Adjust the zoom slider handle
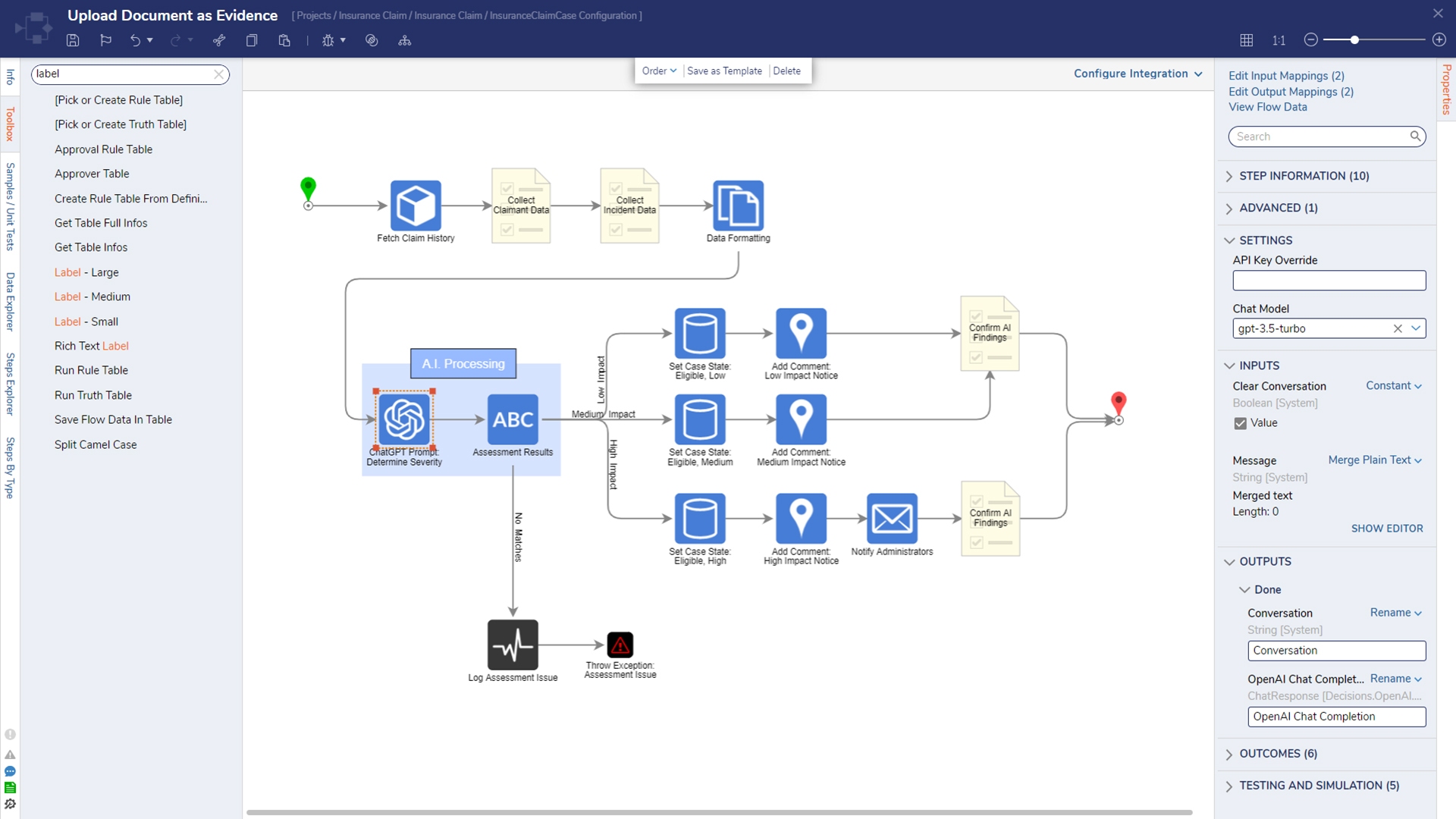 pyautogui.click(x=1354, y=40)
